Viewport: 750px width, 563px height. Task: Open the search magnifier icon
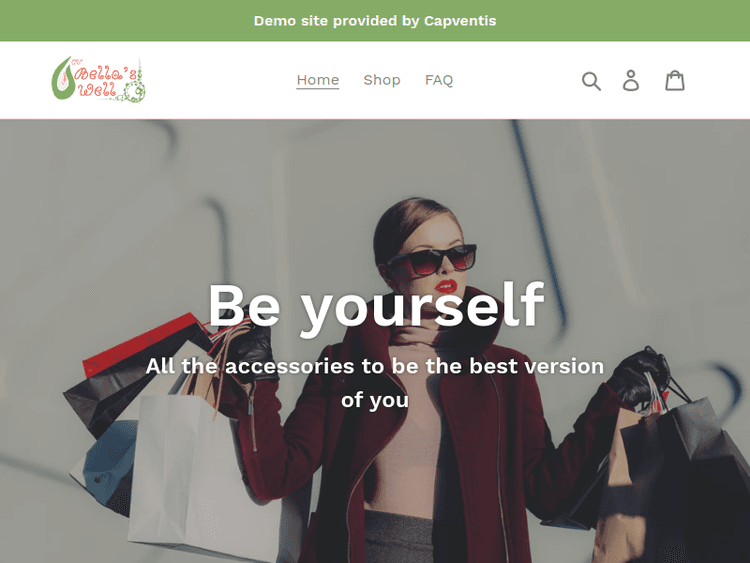[x=591, y=81]
